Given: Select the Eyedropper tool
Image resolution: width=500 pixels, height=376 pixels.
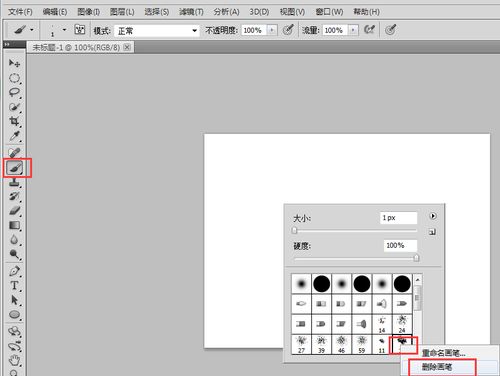Looking at the screenshot, I should (14, 136).
